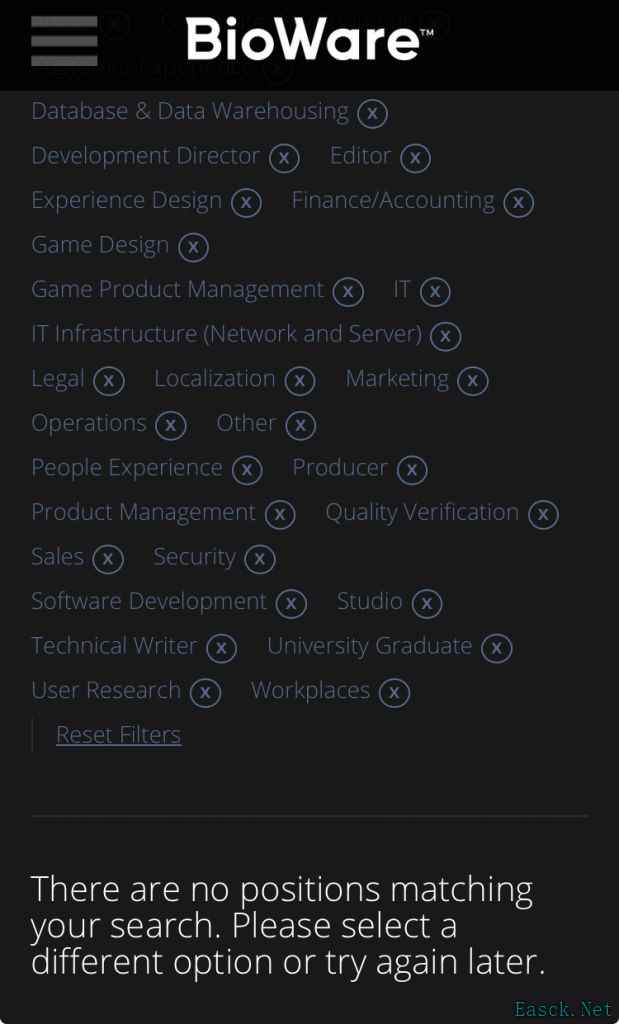This screenshot has width=619, height=1024.
Task: Remove the Quality Verification filter
Action: tap(542, 515)
